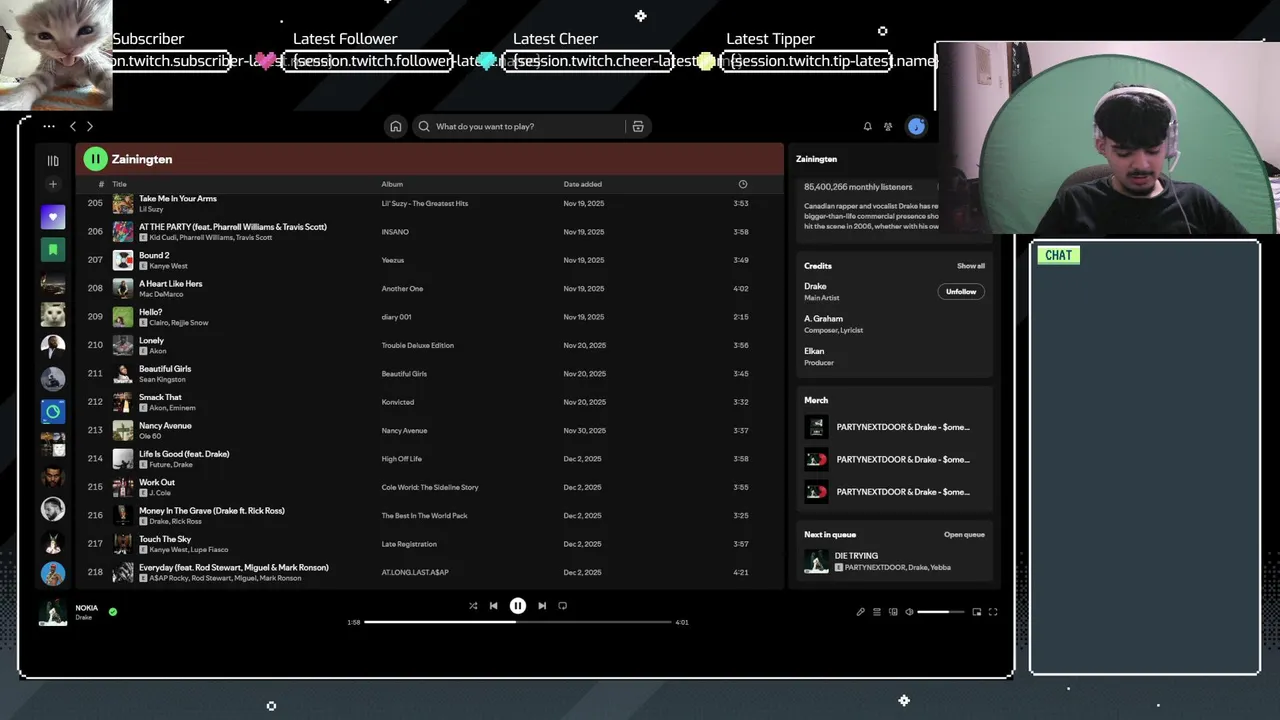Open the browse icon in the search bar
Screen dimensions: 1280x720
[638, 126]
